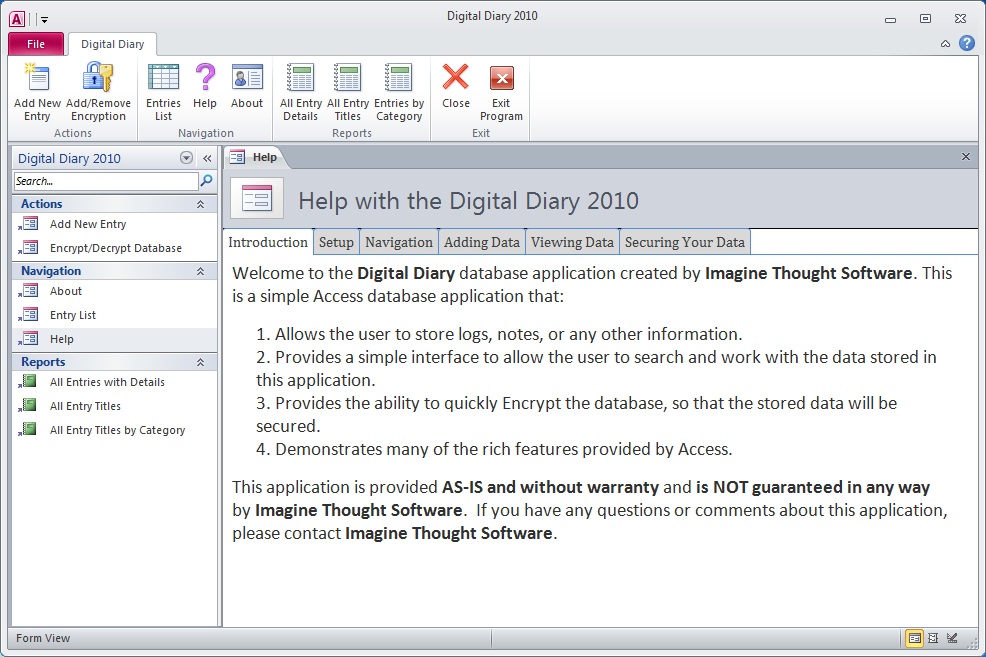Screen dimensions: 986x657
Task: Click the purple Help question mark in the ribbon
Action: pos(205,86)
